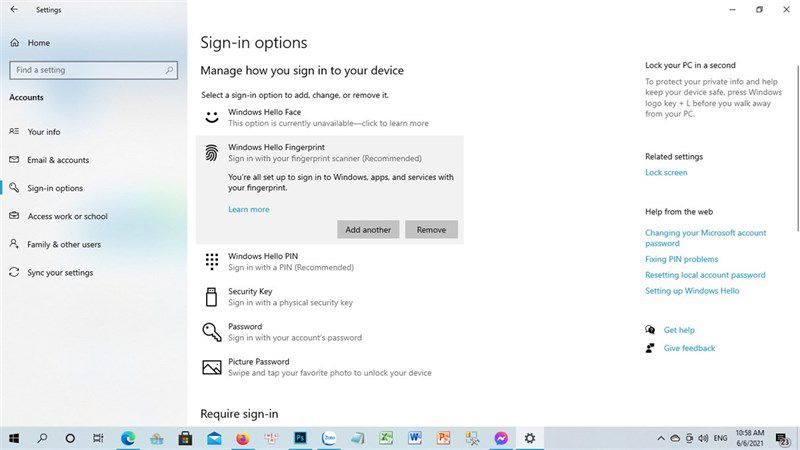The height and width of the screenshot is (450, 800).
Task: Click Give feedback link
Action: point(689,348)
